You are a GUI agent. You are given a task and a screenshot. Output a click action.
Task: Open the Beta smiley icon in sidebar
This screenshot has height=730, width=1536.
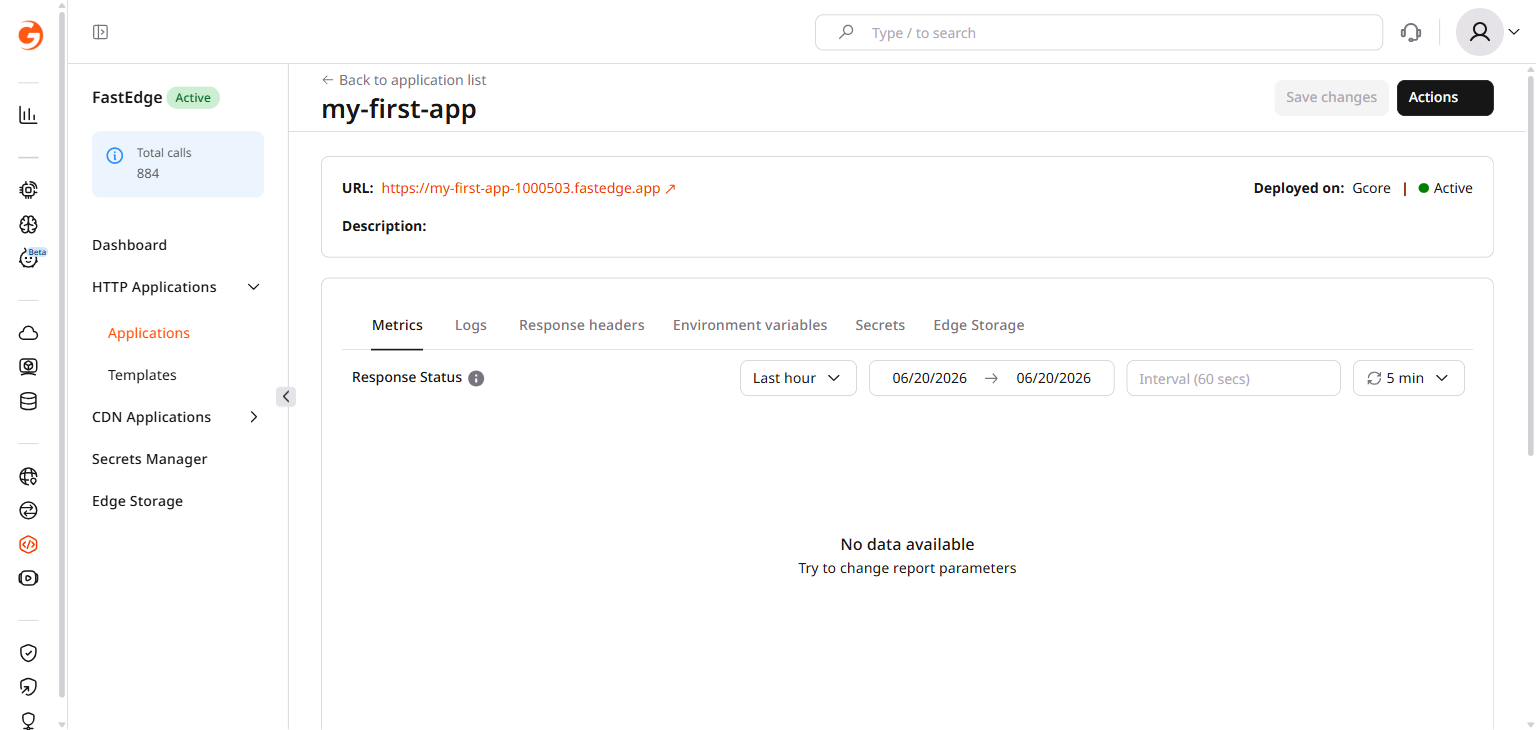(30, 258)
